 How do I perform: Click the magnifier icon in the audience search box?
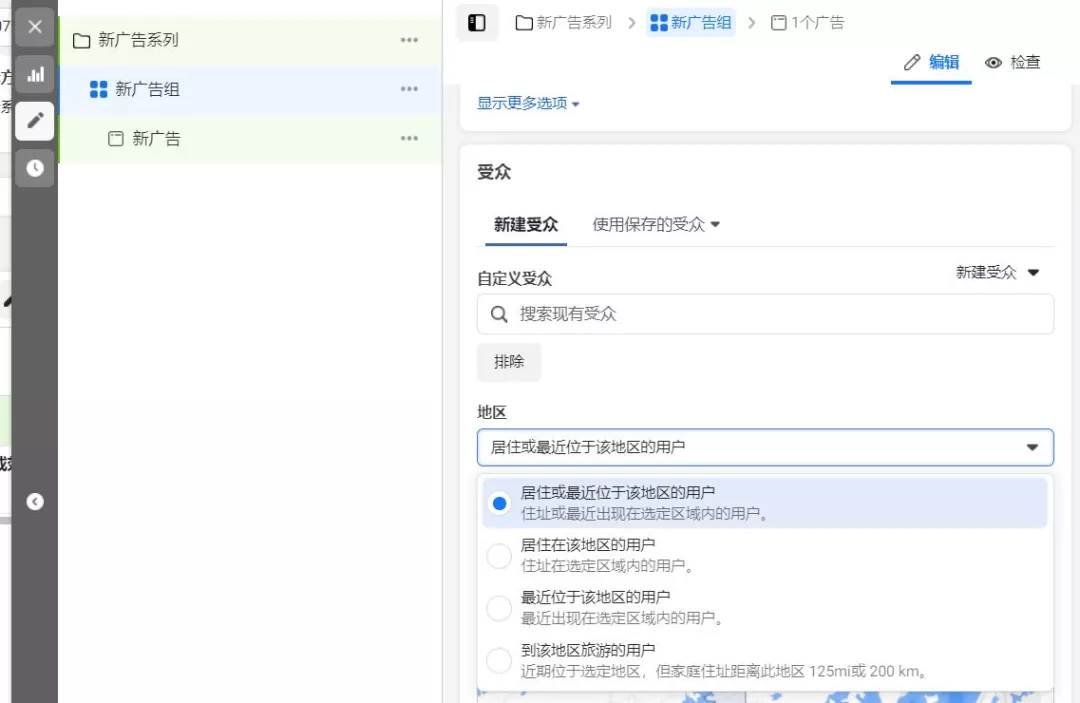[x=499, y=314]
